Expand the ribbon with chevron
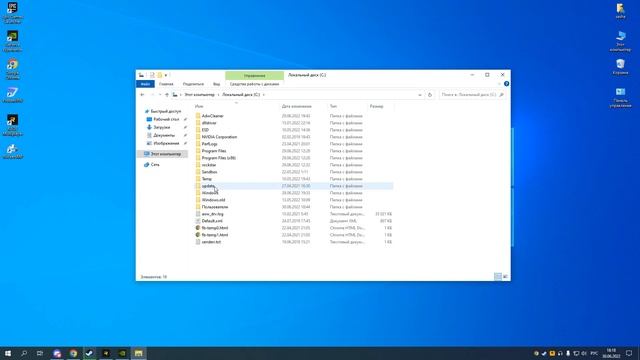 499,84
